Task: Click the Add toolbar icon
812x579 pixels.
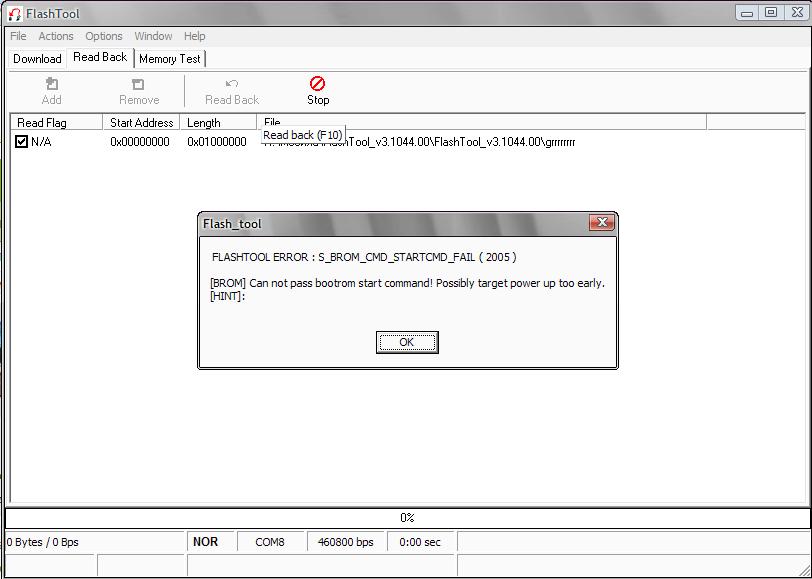Action: pos(52,84)
